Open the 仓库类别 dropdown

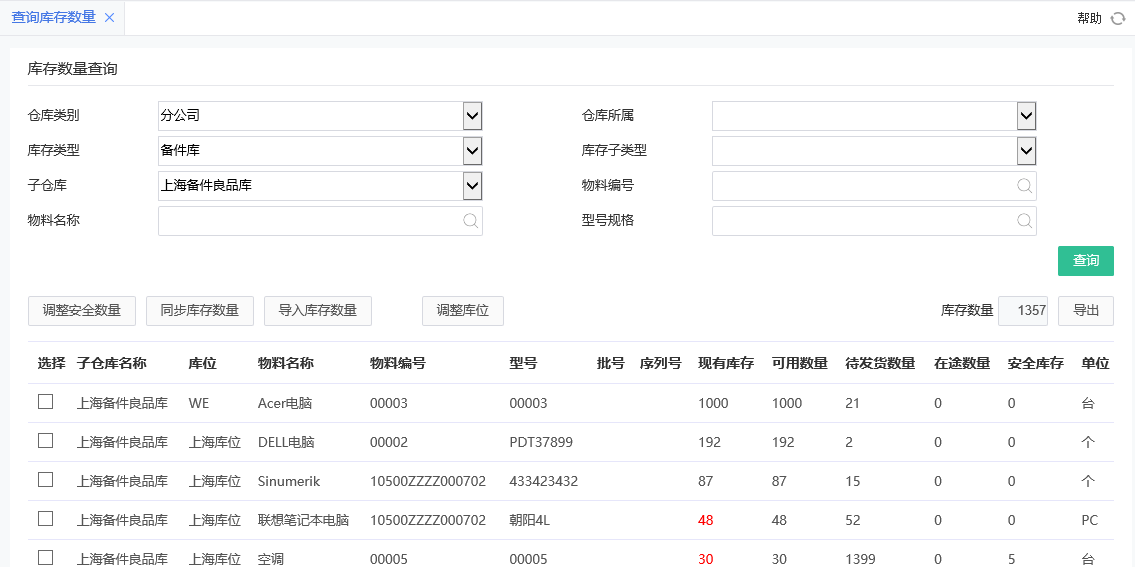click(x=472, y=116)
